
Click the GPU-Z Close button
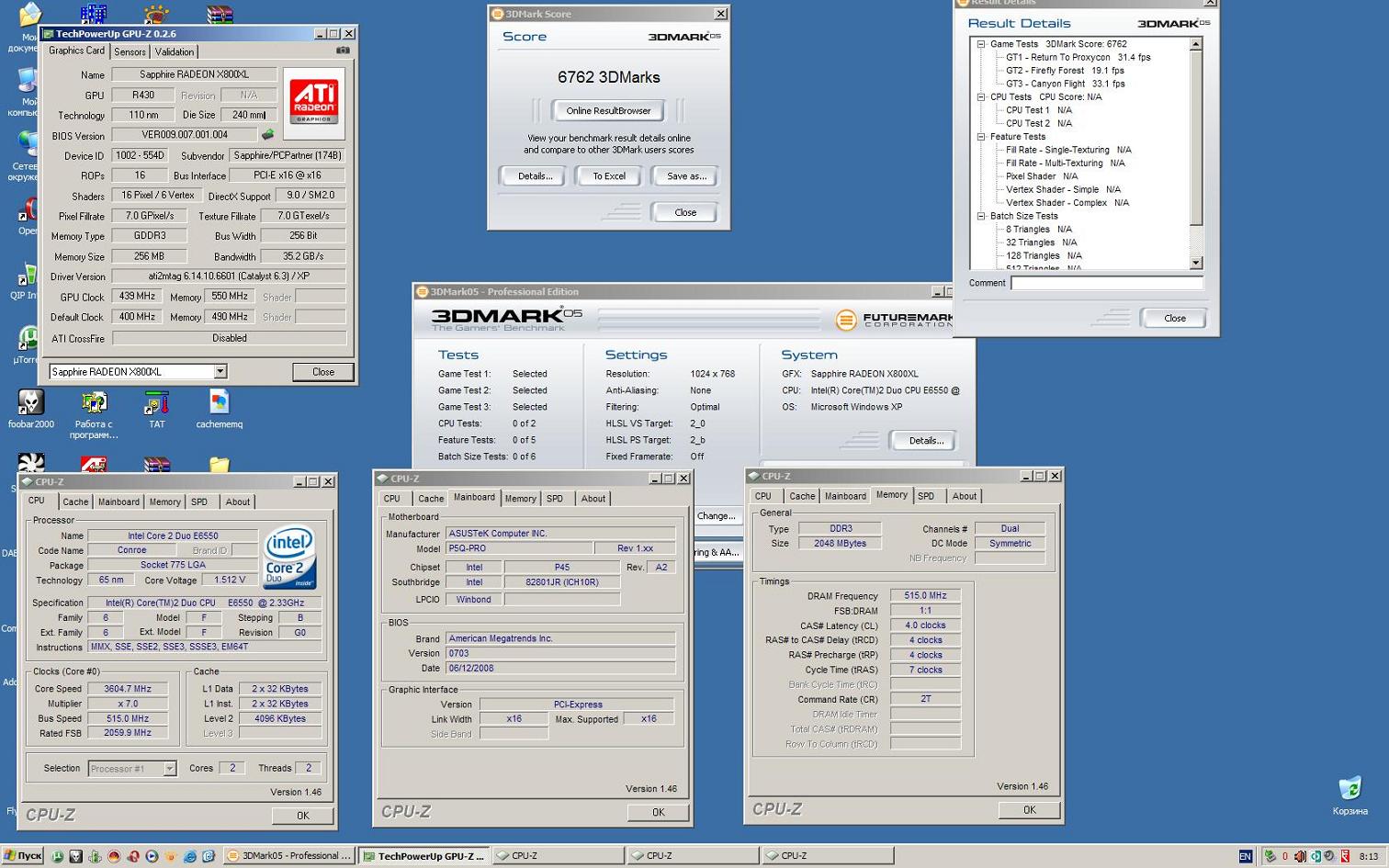pyautogui.click(x=323, y=372)
